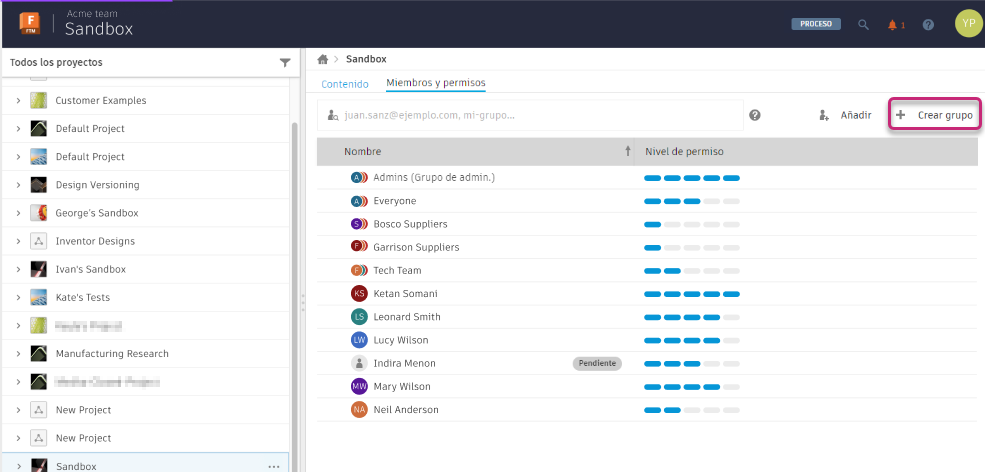This screenshot has width=985, height=472.
Task: Select the Kate's Tests project row
Action: (145, 297)
